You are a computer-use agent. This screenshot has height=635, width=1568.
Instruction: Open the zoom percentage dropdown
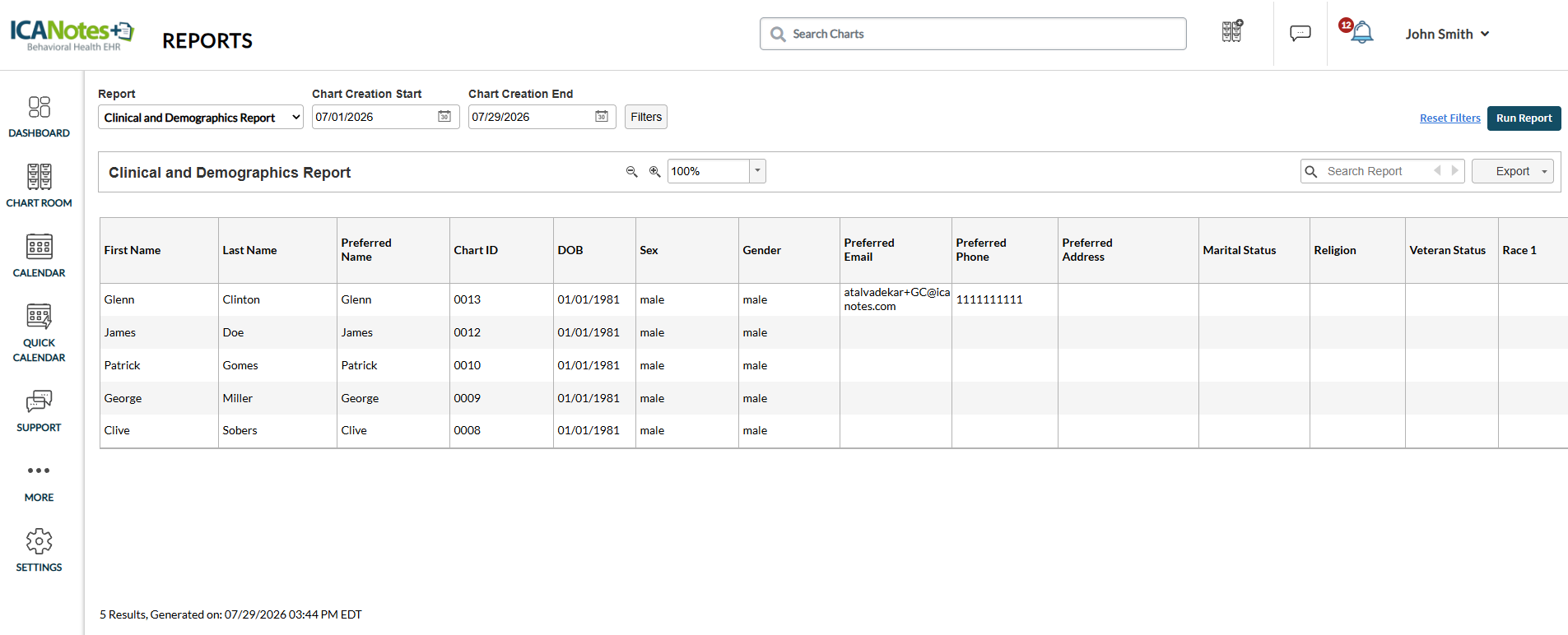point(757,171)
